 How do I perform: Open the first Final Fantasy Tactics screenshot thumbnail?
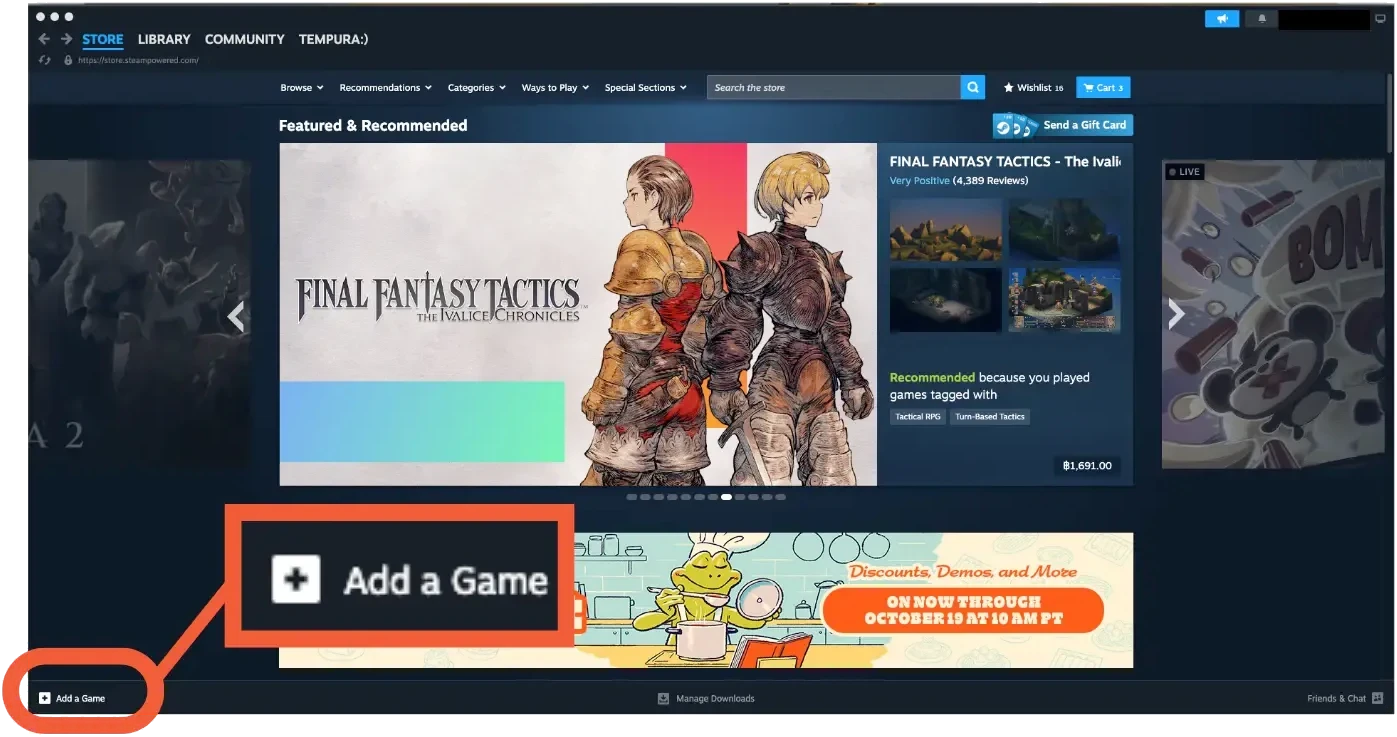pyautogui.click(x=945, y=229)
